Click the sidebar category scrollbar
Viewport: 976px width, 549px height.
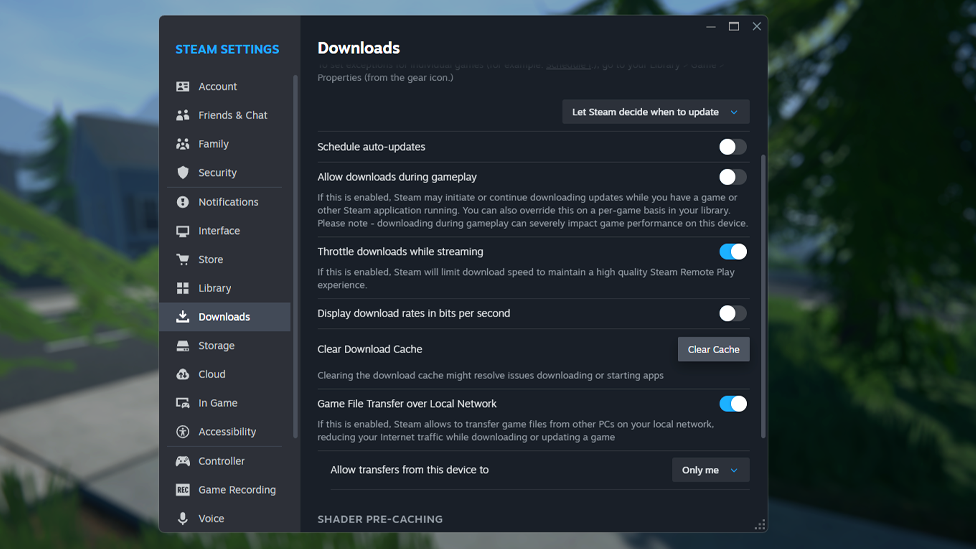tap(295, 256)
